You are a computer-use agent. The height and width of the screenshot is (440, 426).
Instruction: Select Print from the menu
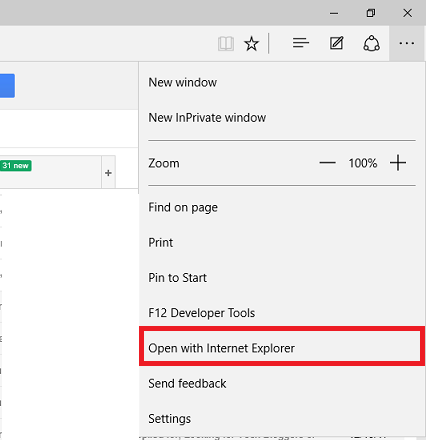282,243
